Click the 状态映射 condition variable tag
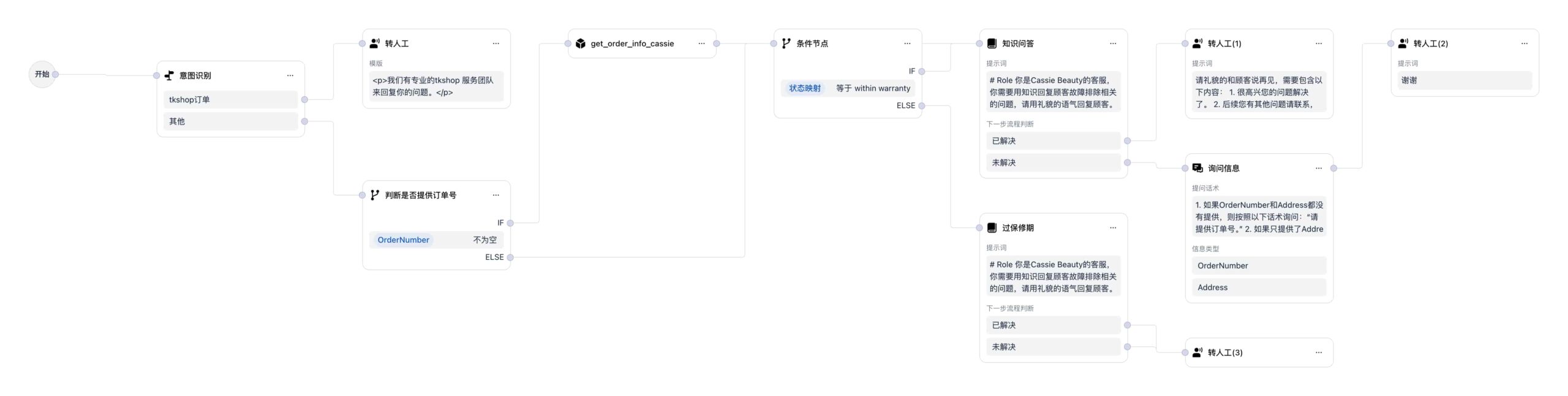 pyautogui.click(x=804, y=88)
